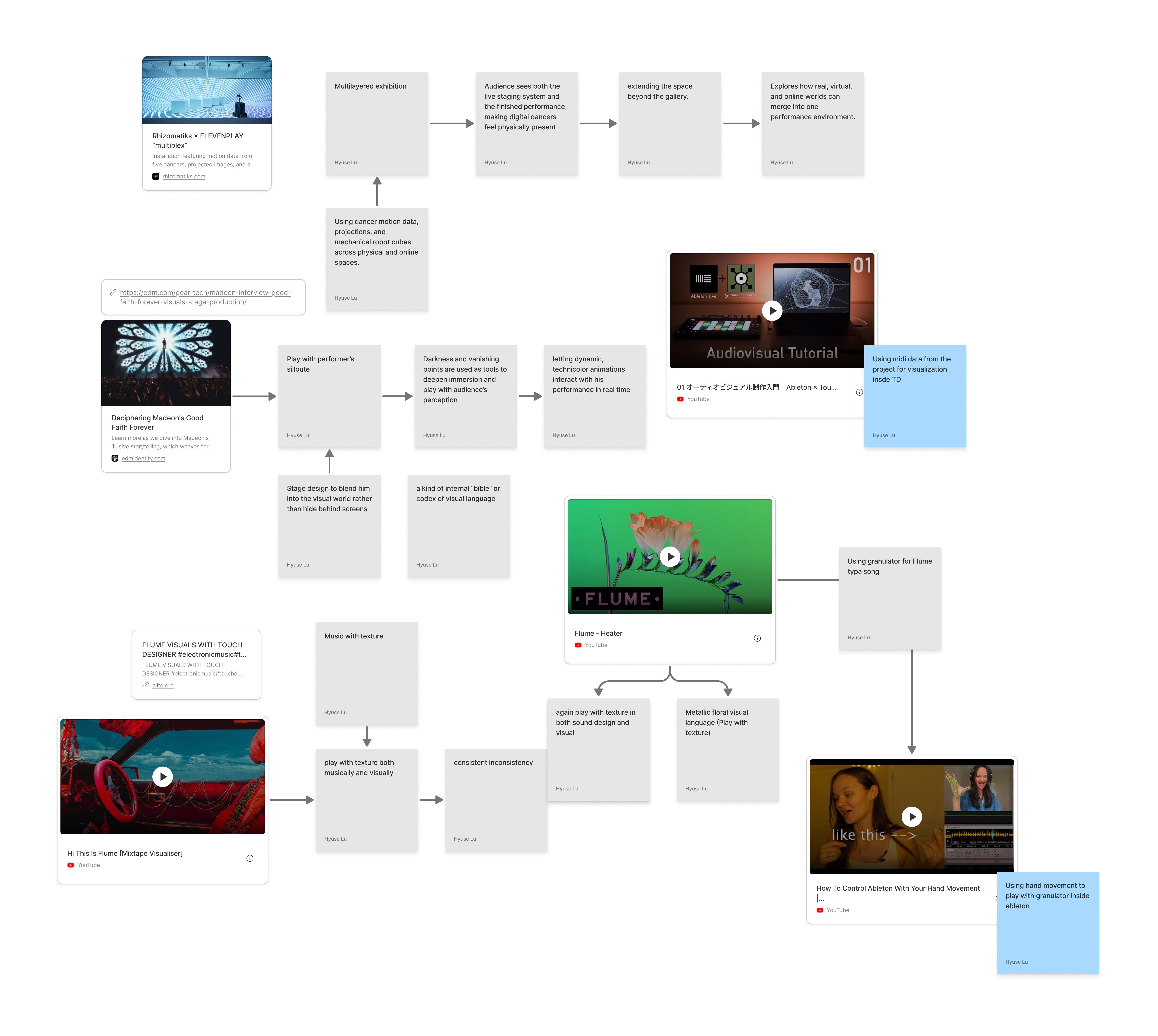
Task: Open the edm.com madeon interview URL
Action: [206, 297]
